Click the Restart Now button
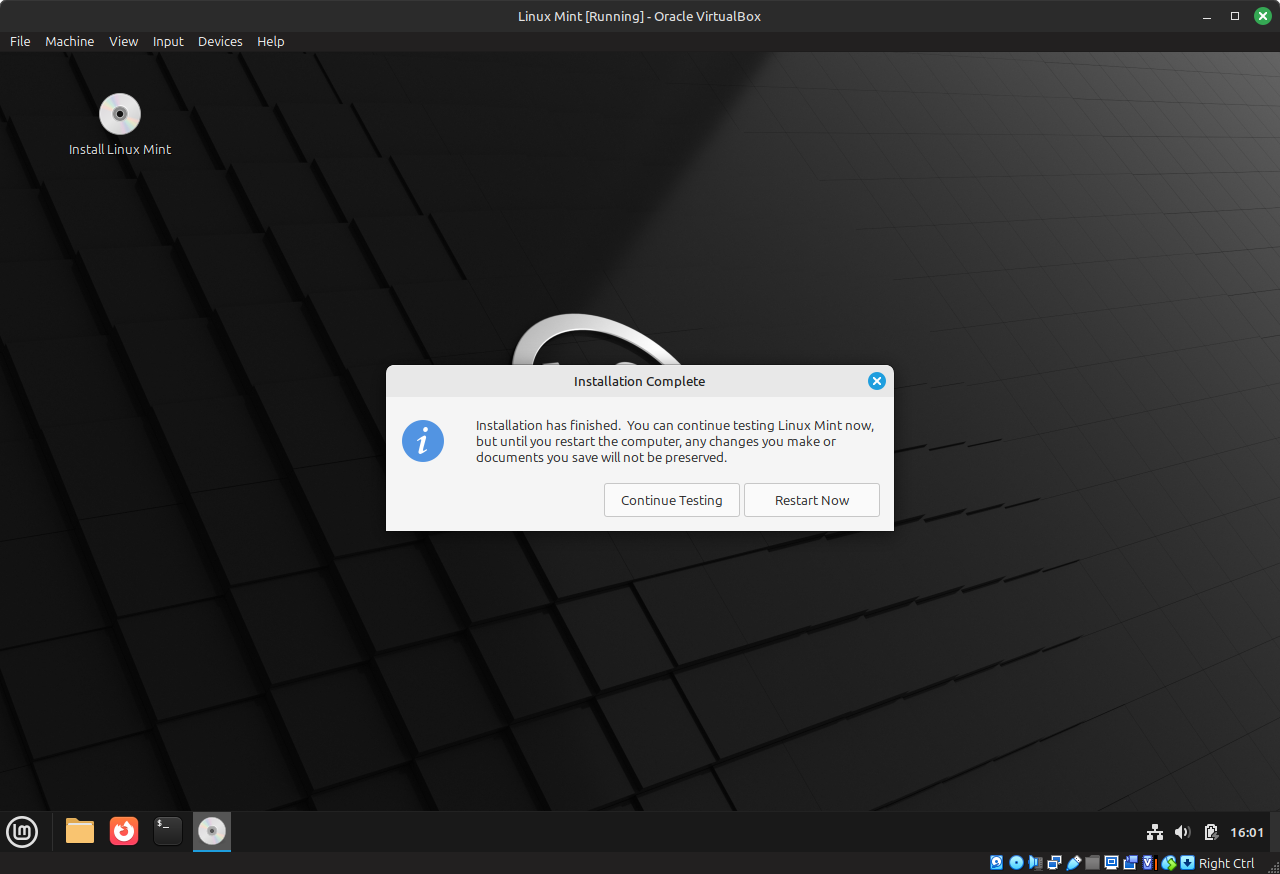The width and height of the screenshot is (1280, 874). point(812,500)
